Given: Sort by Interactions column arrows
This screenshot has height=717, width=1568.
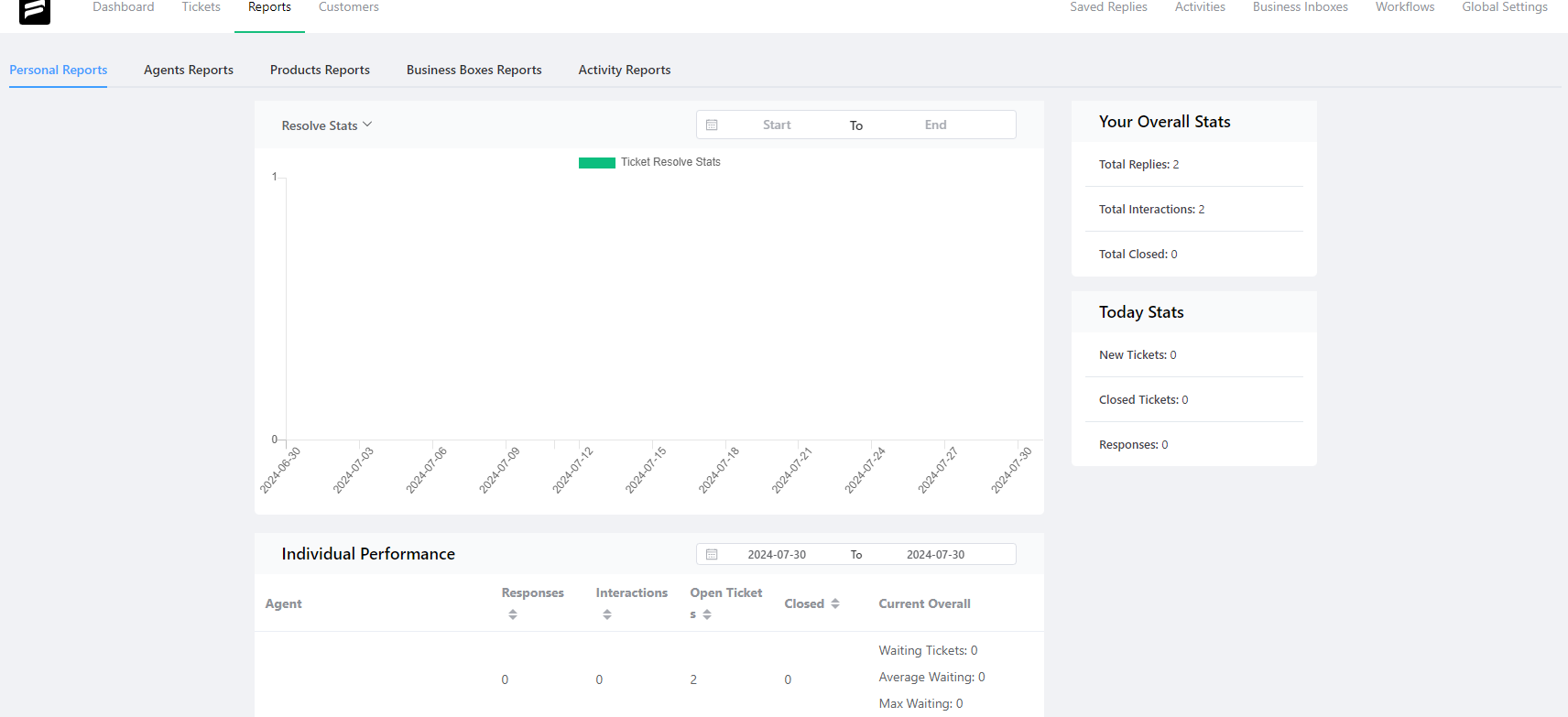Looking at the screenshot, I should pos(607,614).
